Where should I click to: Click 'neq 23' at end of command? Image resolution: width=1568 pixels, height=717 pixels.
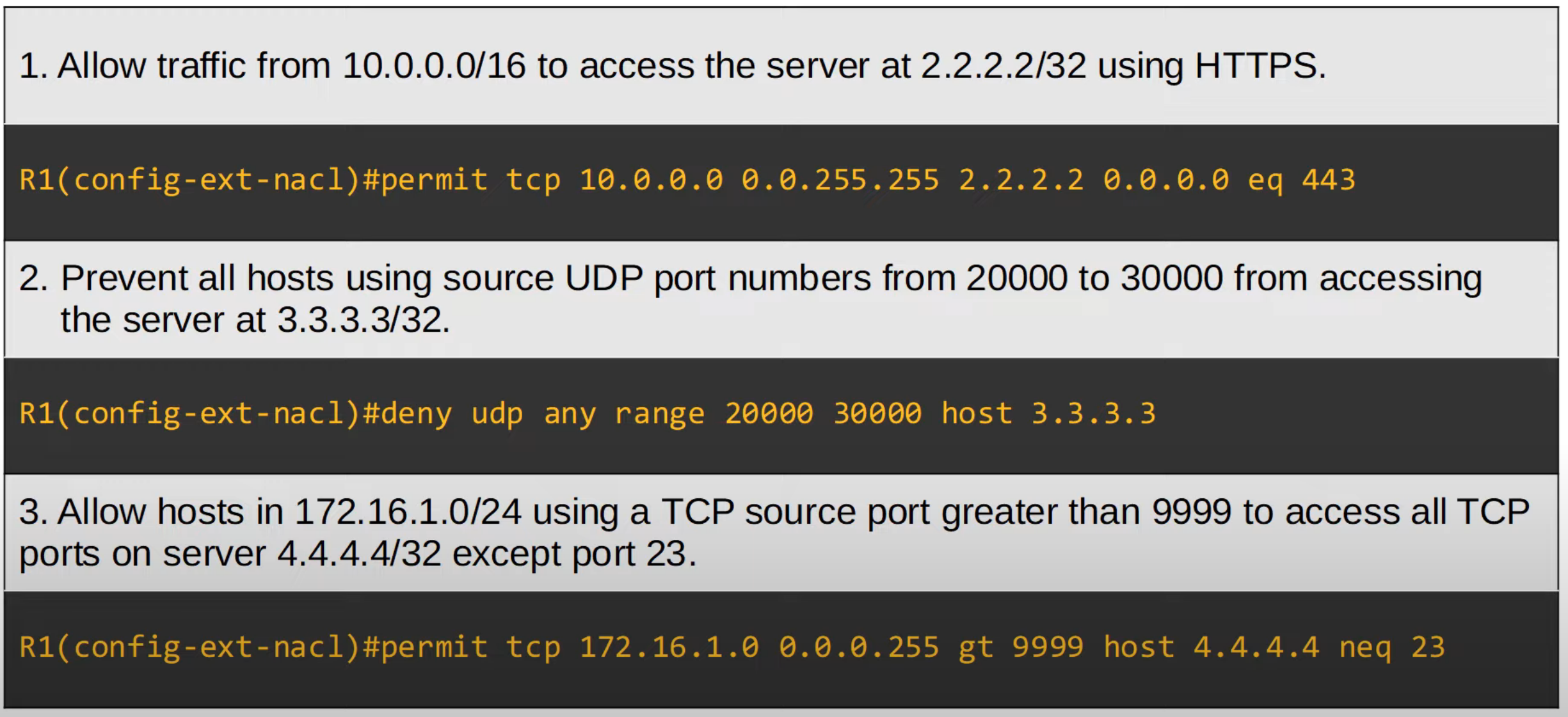click(x=1392, y=648)
